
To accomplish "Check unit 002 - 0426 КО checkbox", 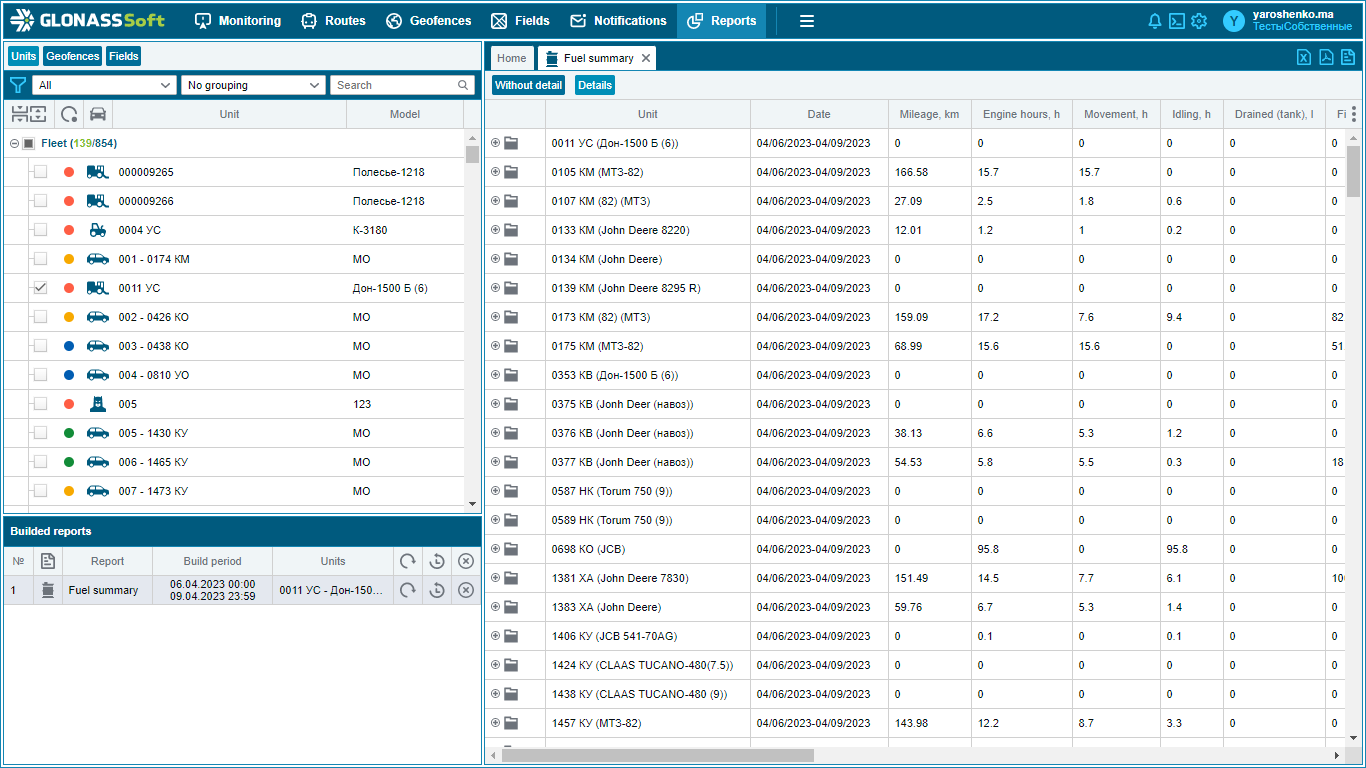I will (40, 317).
